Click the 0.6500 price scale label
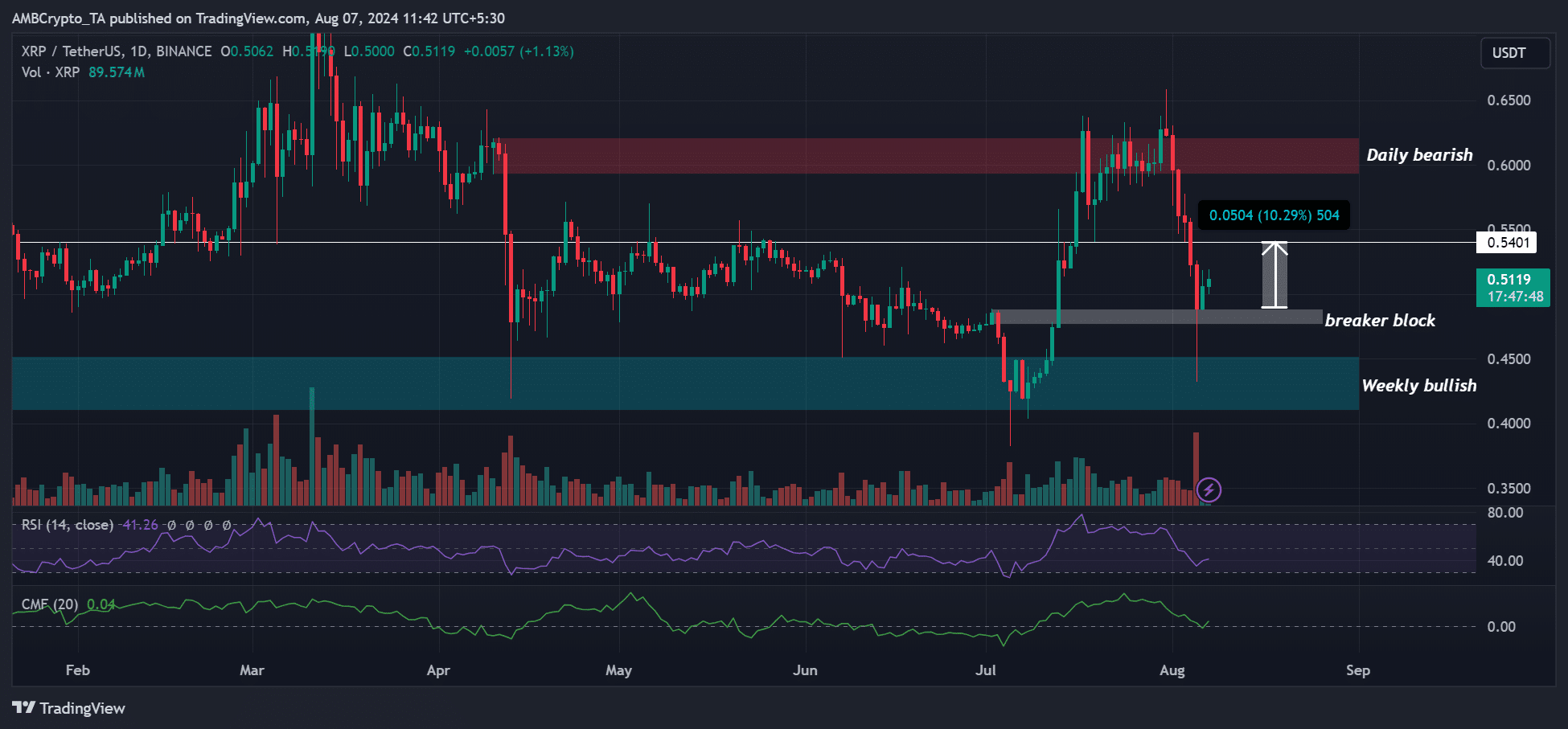The image size is (1568, 729). click(x=1508, y=100)
